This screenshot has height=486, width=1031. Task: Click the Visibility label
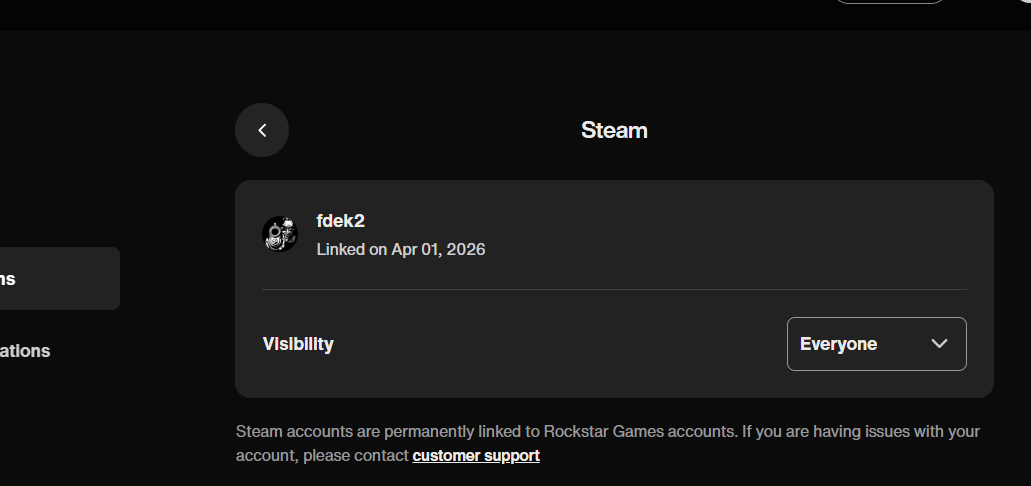click(298, 344)
